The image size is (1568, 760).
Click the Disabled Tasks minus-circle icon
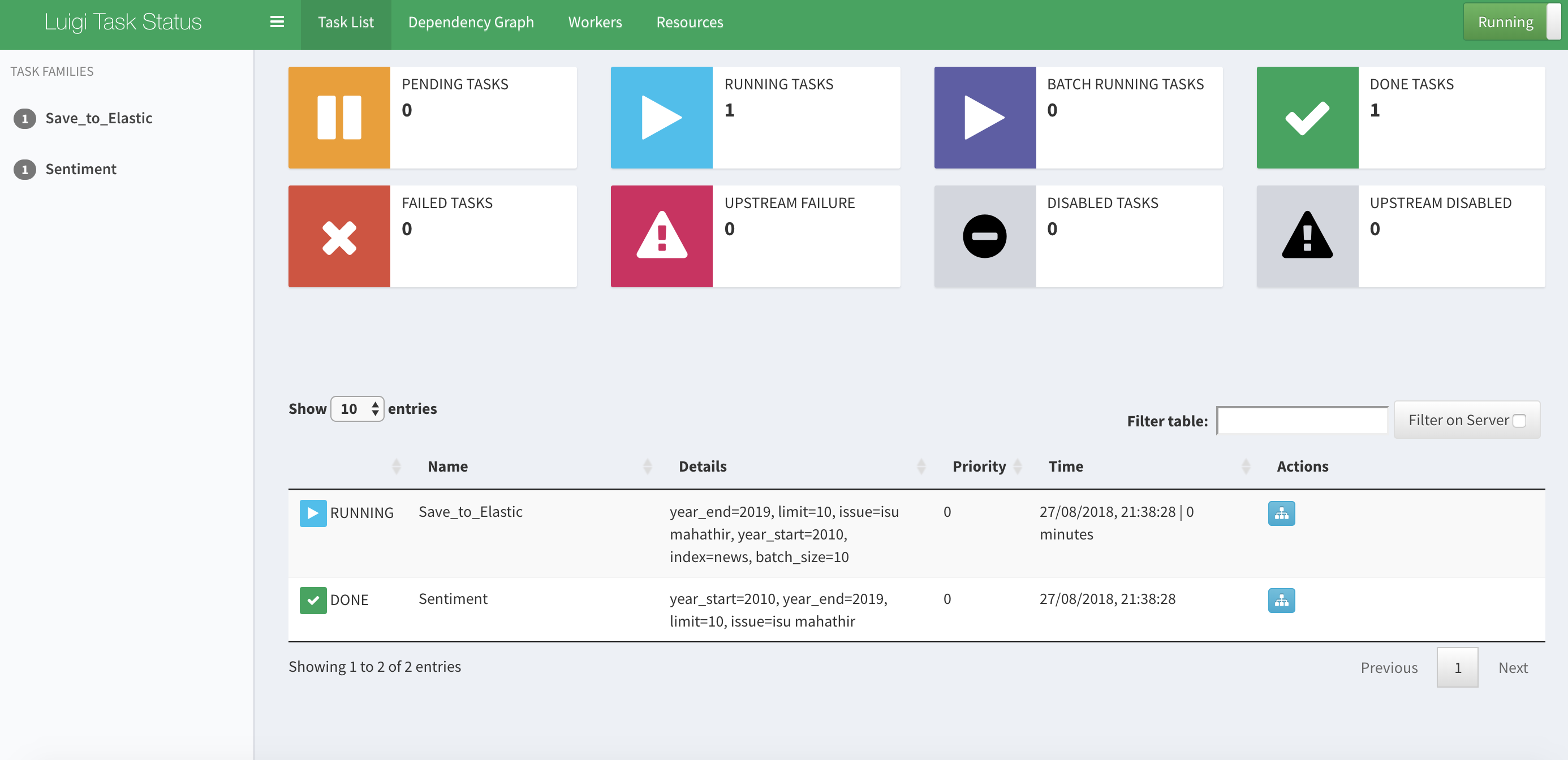(x=984, y=237)
